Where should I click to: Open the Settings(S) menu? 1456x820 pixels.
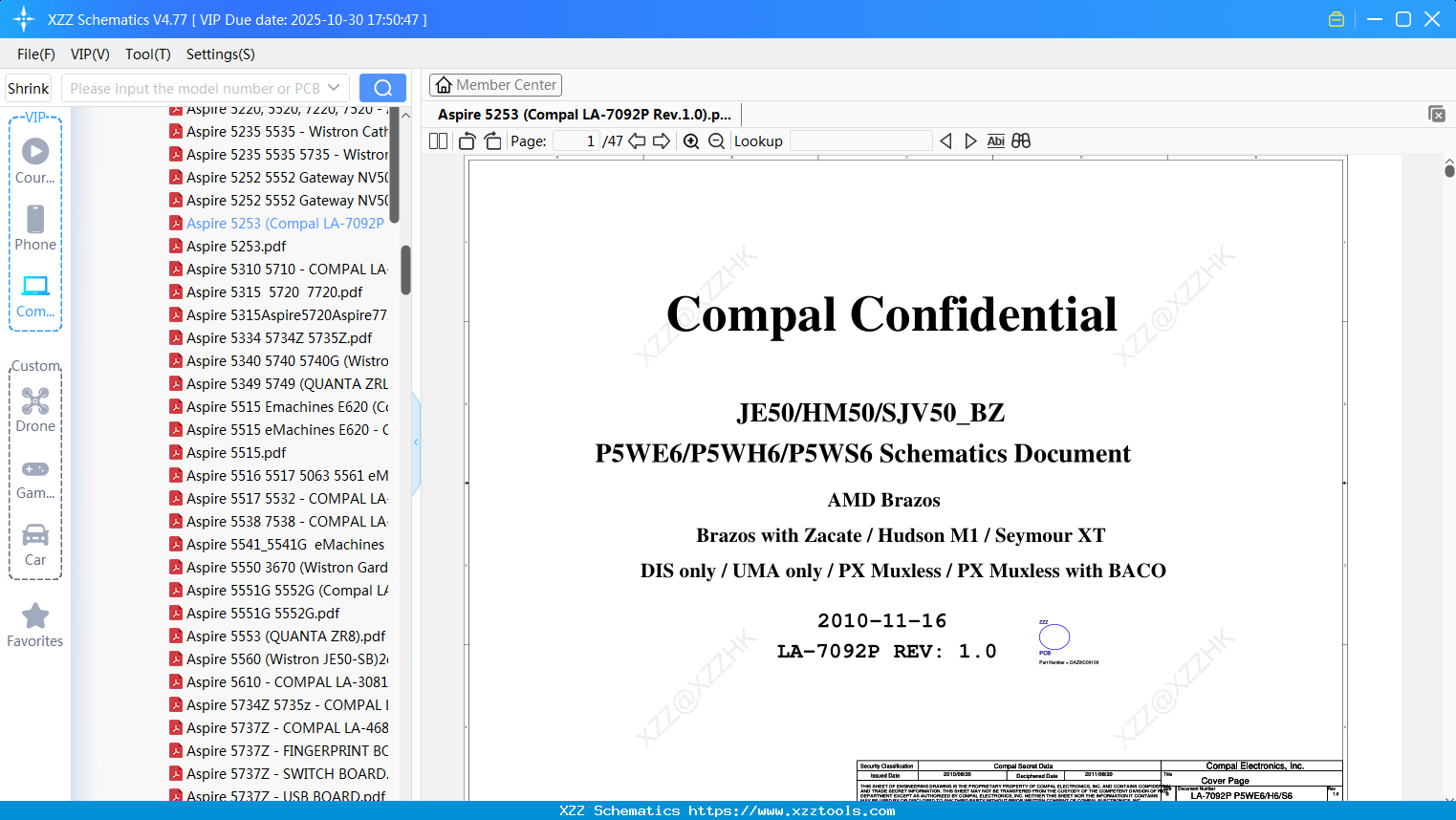click(221, 54)
